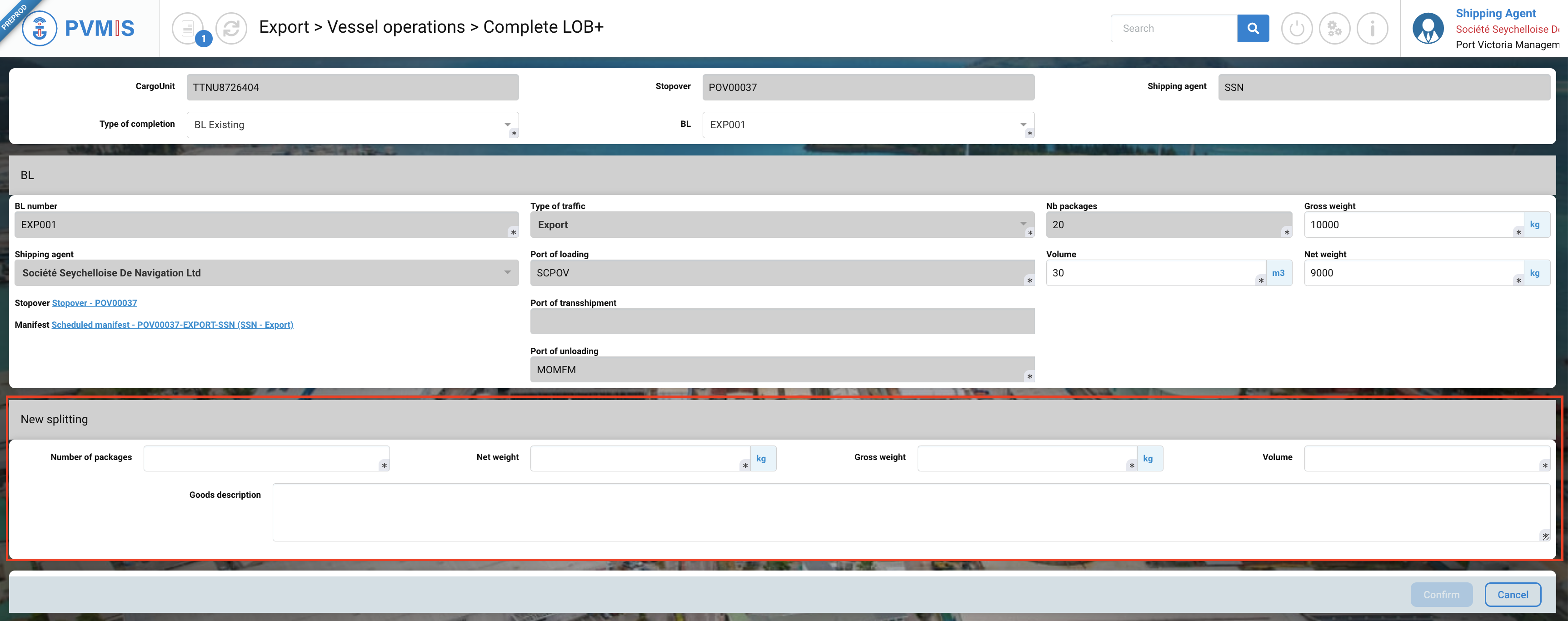
Task: Open the Scheduled manifest POV00037-EXPORT-SSN link
Action: pos(172,325)
